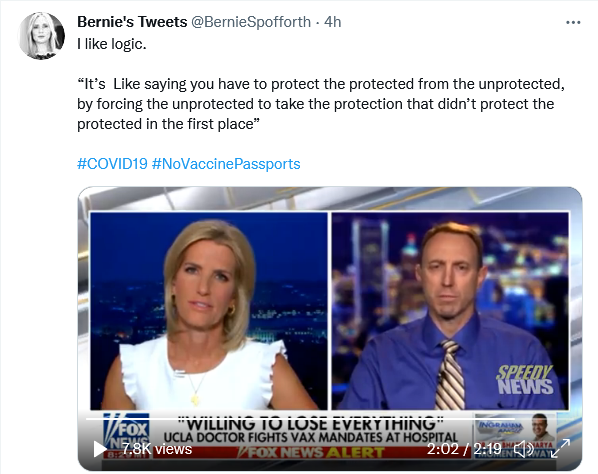Viewport: 598px width, 474px height.
Task: Open the #NoVaccinePassports hashtag
Action: tap(226, 164)
